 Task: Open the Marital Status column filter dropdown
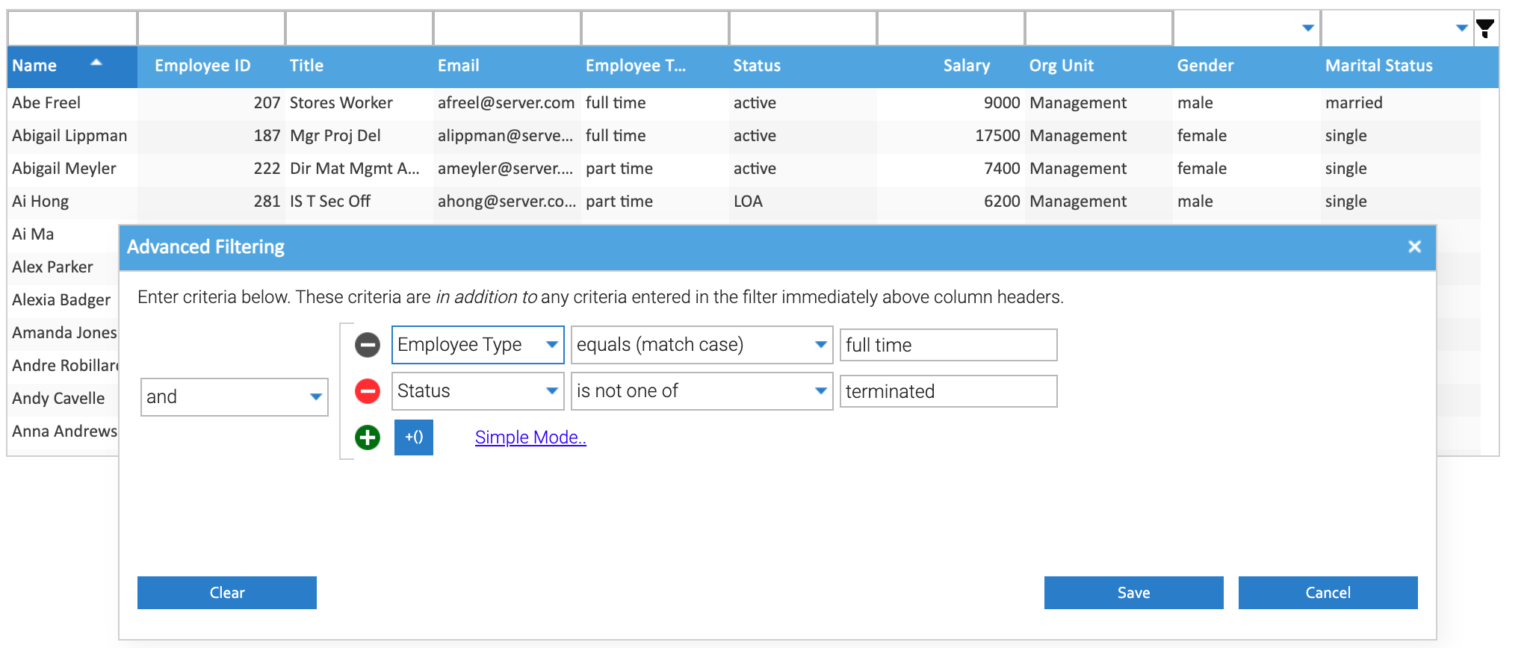click(1461, 29)
